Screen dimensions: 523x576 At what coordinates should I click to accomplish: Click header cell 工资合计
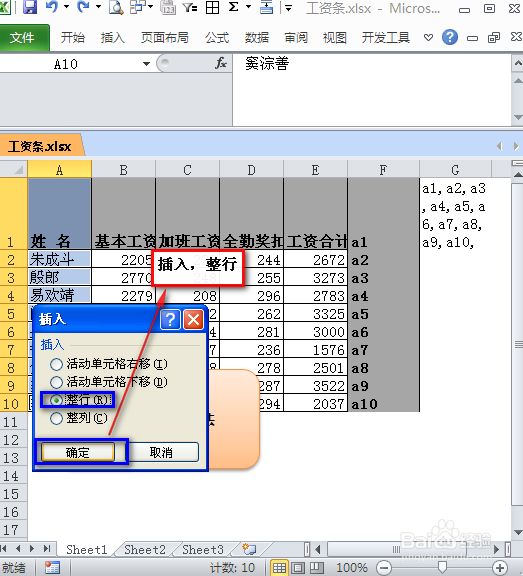(x=315, y=214)
